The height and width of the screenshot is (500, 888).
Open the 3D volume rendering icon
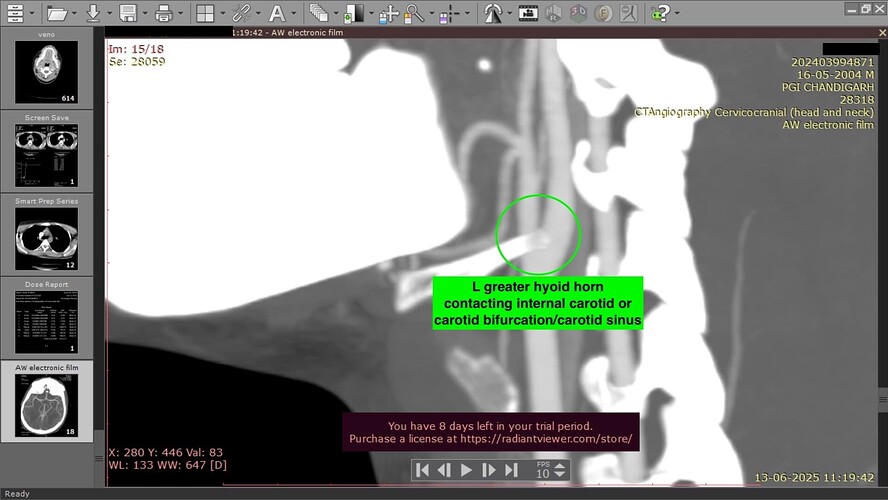(578, 12)
